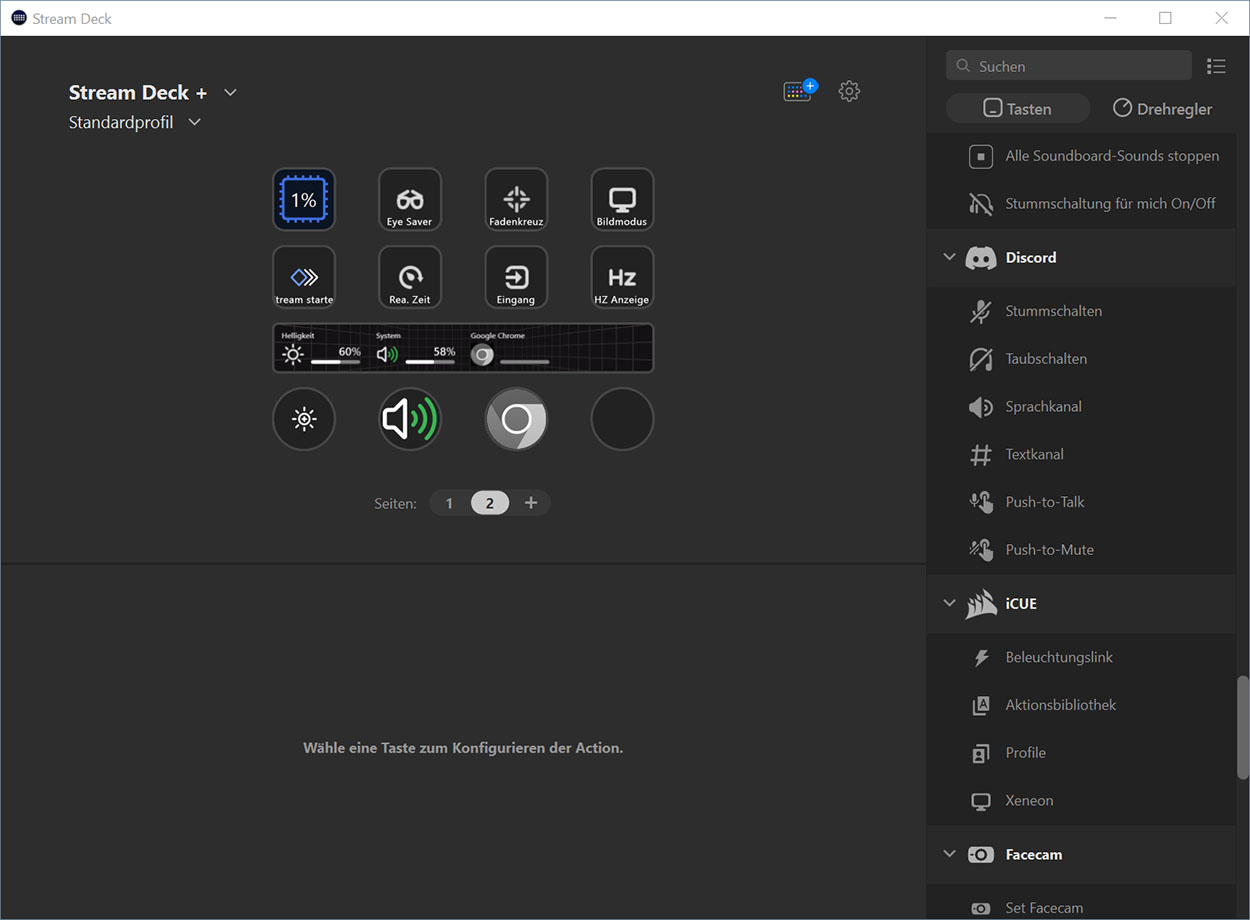Switch to the Drehregler tab
This screenshot has width=1250, height=920.
point(1162,109)
